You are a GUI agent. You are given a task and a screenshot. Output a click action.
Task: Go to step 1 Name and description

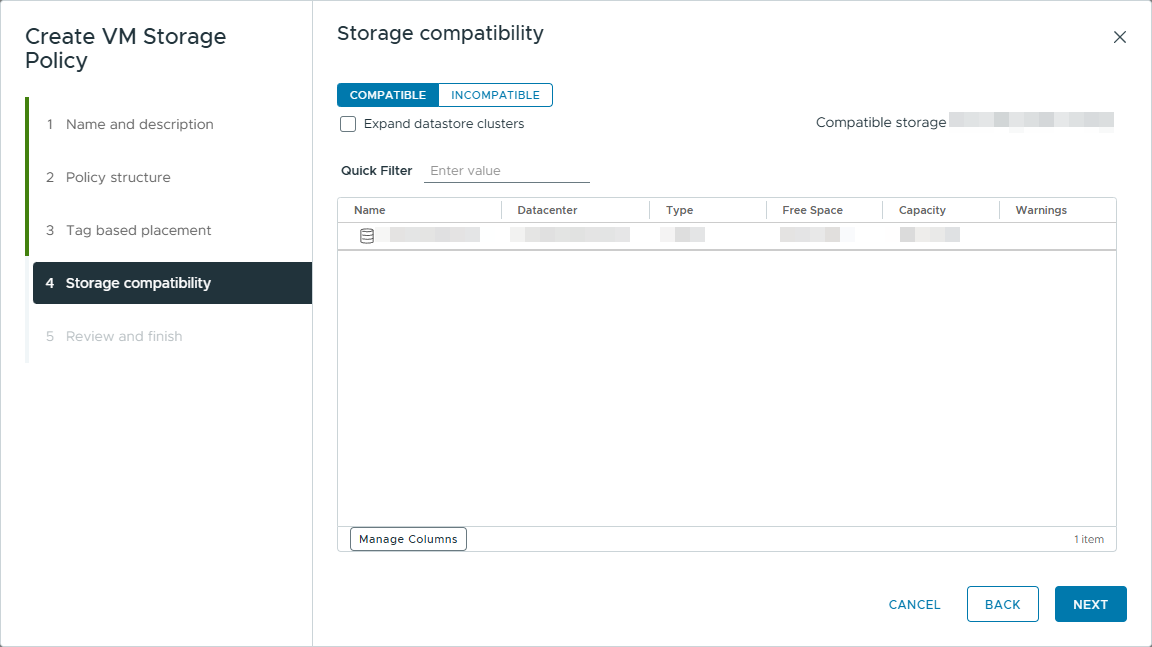139,124
